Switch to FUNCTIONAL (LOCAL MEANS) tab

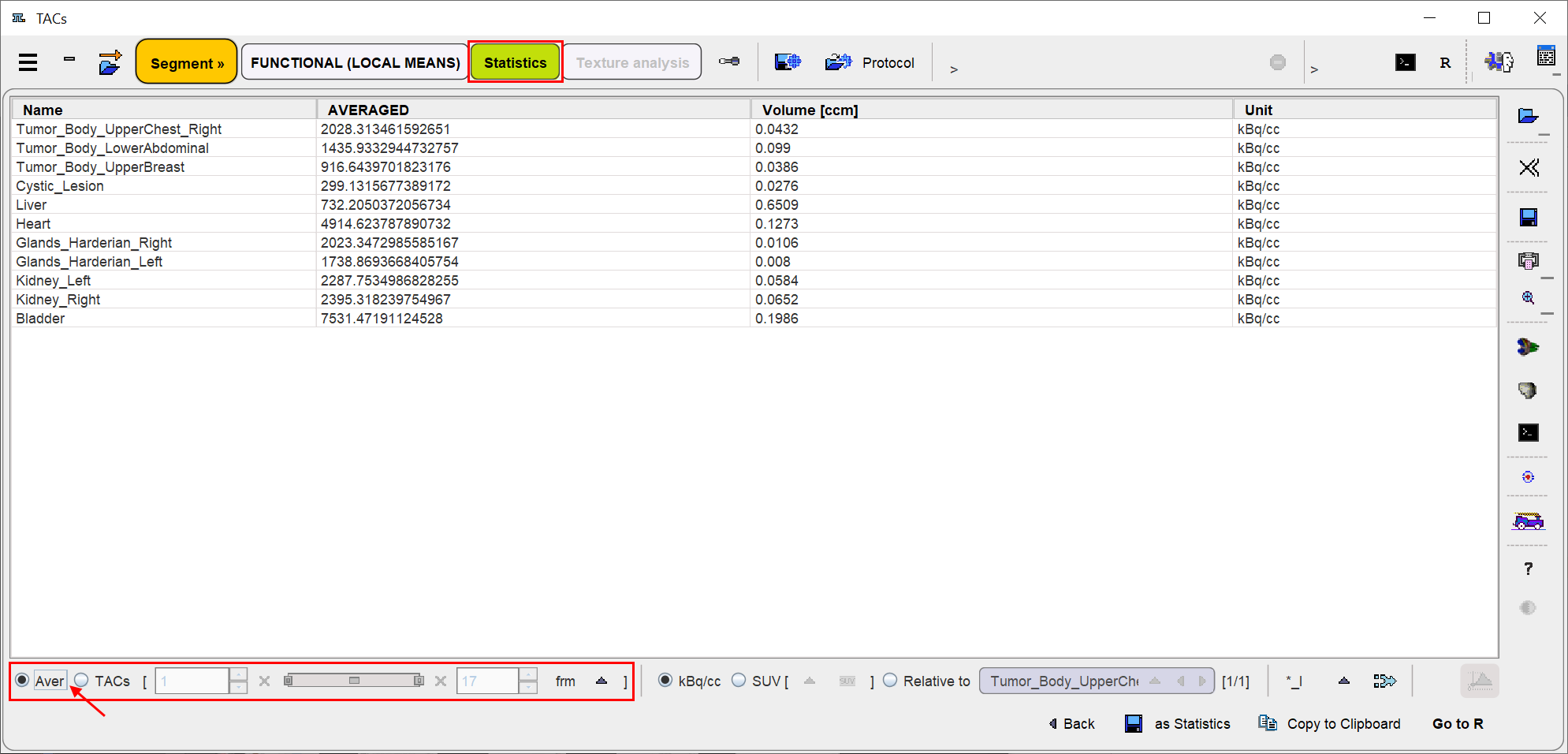355,62
